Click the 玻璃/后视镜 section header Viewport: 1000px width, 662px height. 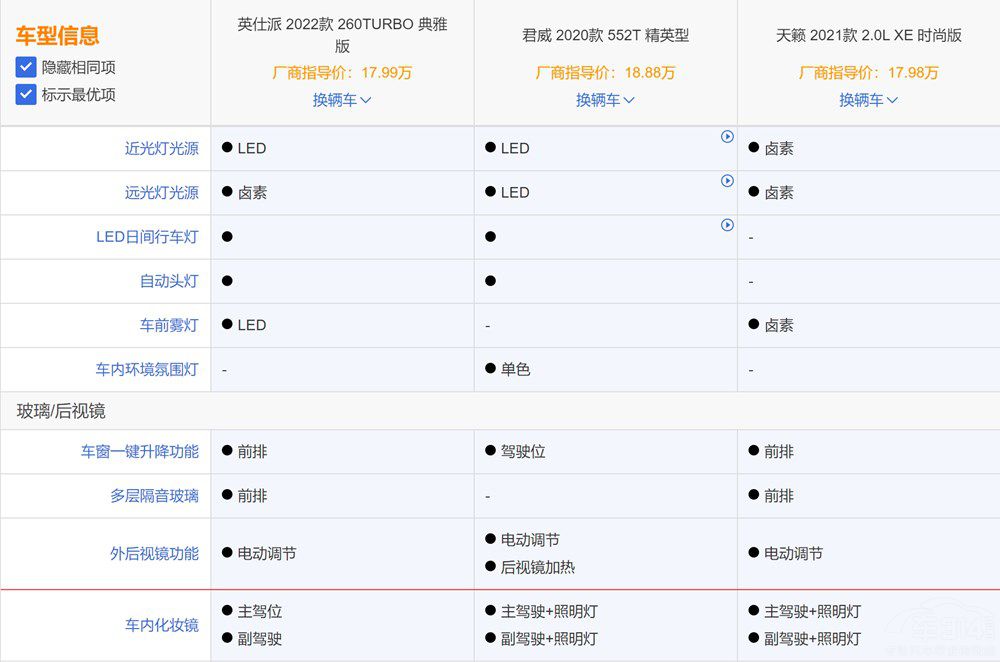61,411
